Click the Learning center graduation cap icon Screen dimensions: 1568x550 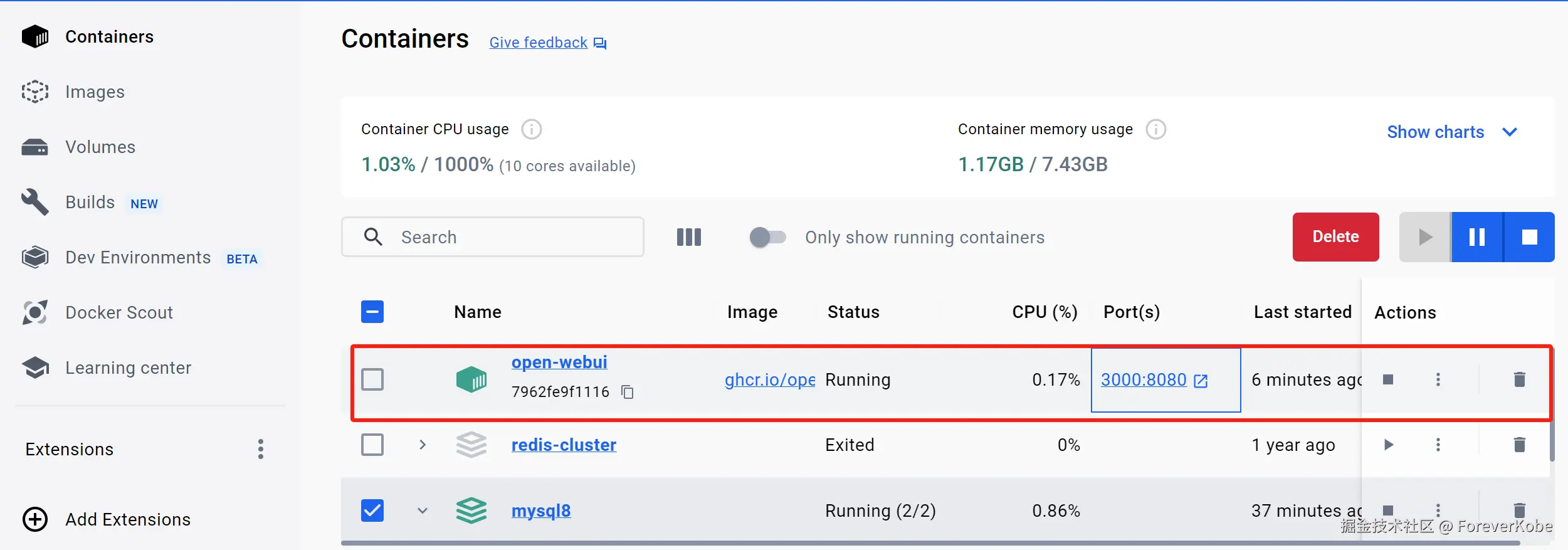pyautogui.click(x=35, y=368)
